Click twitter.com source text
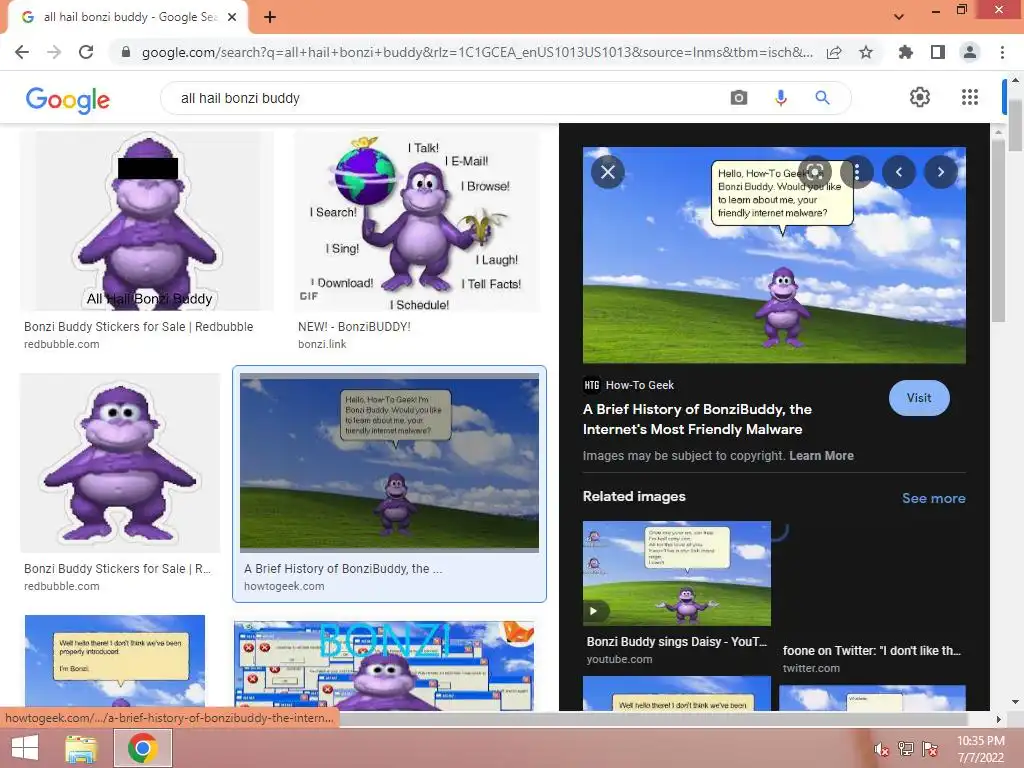Viewport: 1024px width, 768px height. click(x=811, y=668)
